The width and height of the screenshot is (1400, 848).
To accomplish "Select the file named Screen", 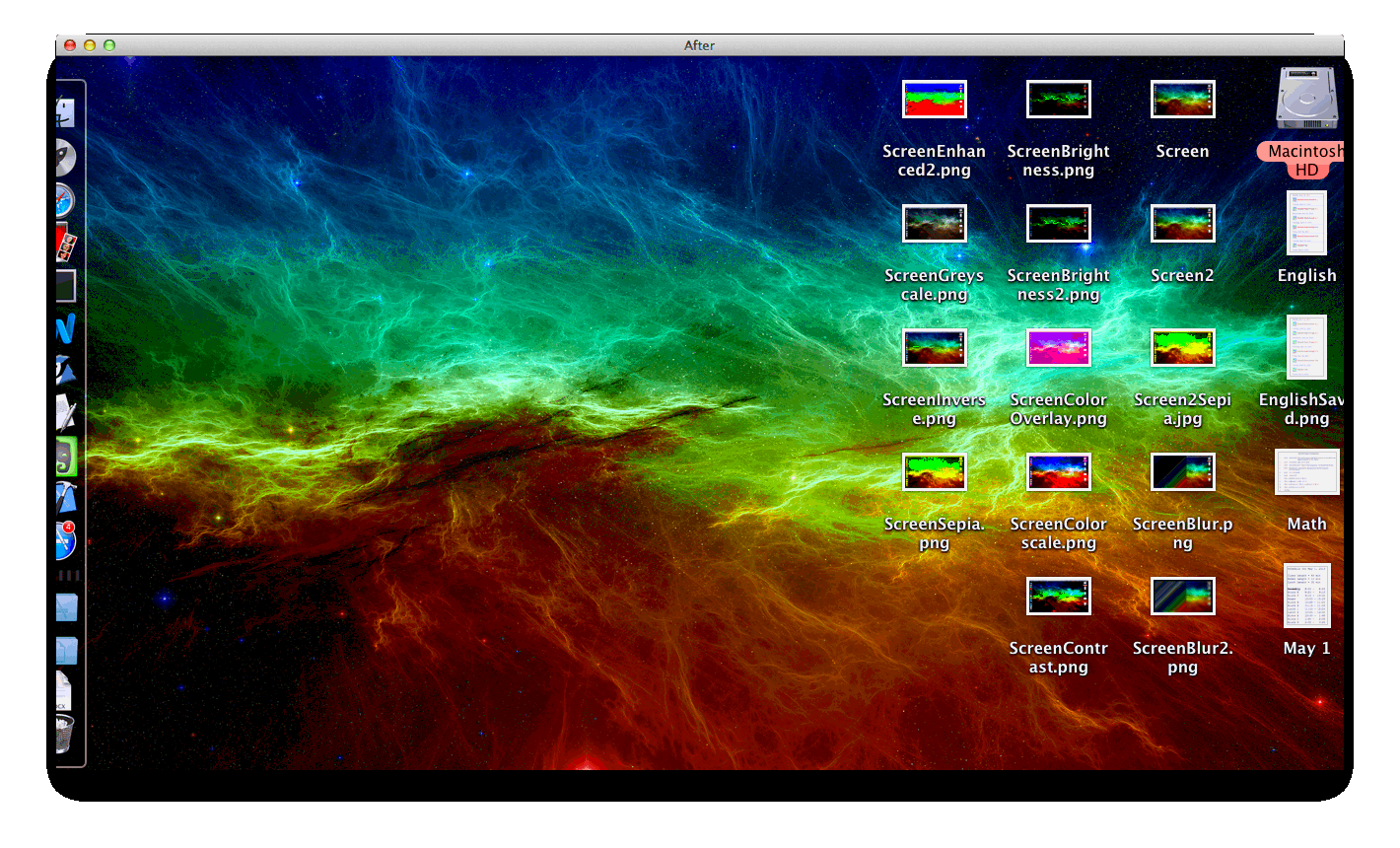I will (x=1182, y=99).
